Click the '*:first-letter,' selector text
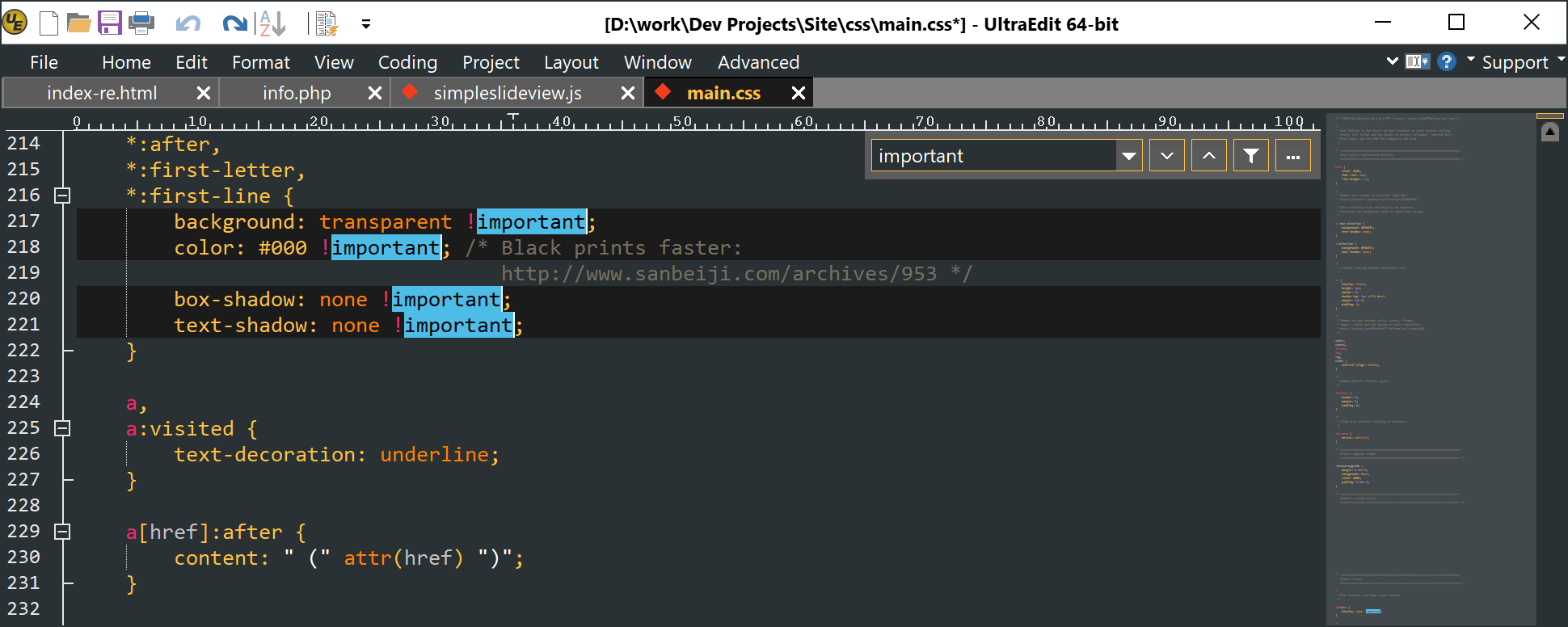 (x=216, y=170)
